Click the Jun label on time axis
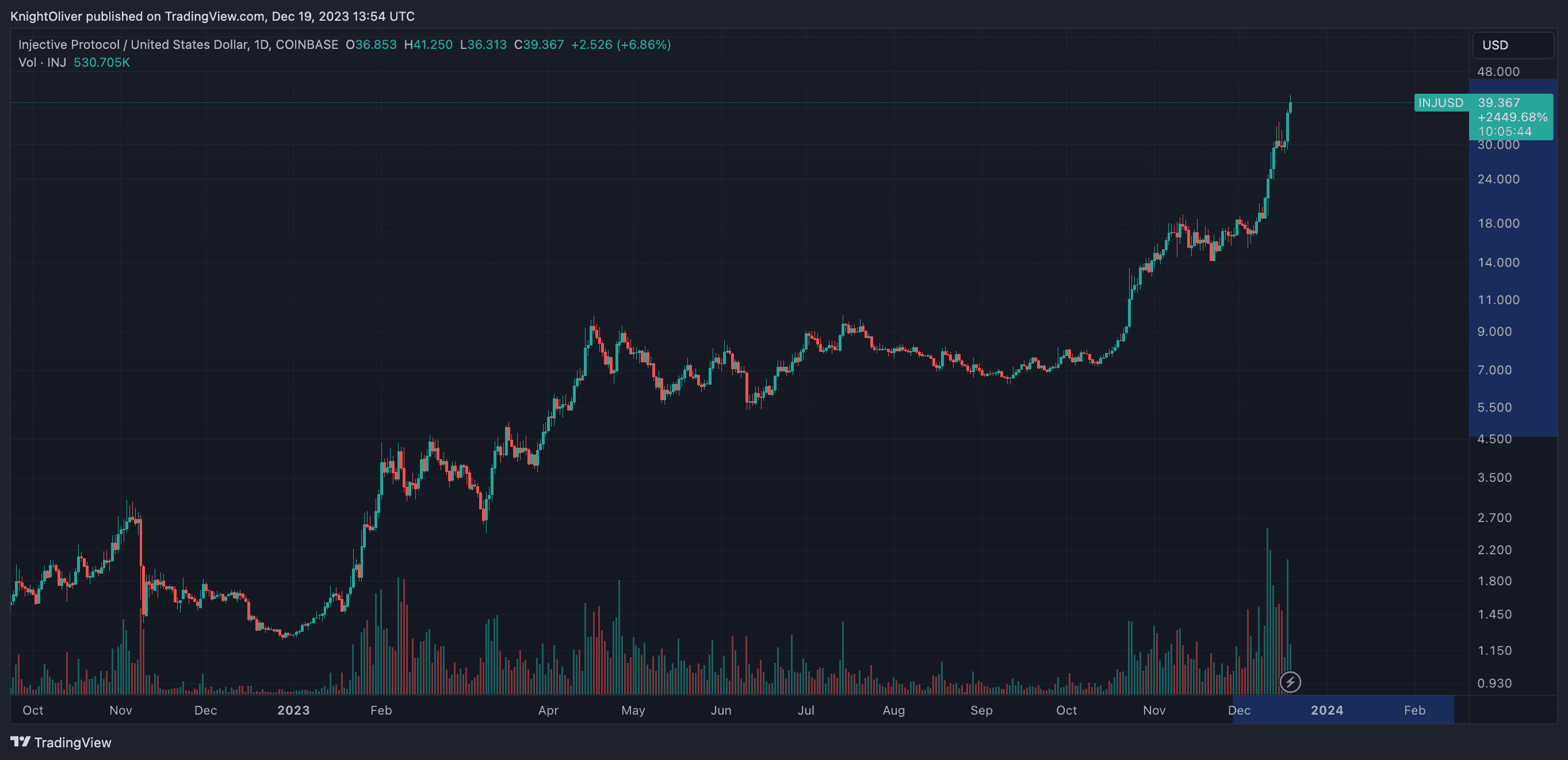Image resolution: width=1568 pixels, height=760 pixels. [721, 710]
